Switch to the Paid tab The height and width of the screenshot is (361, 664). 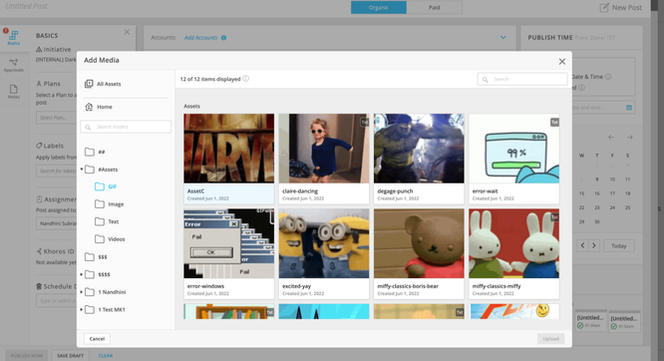point(434,8)
